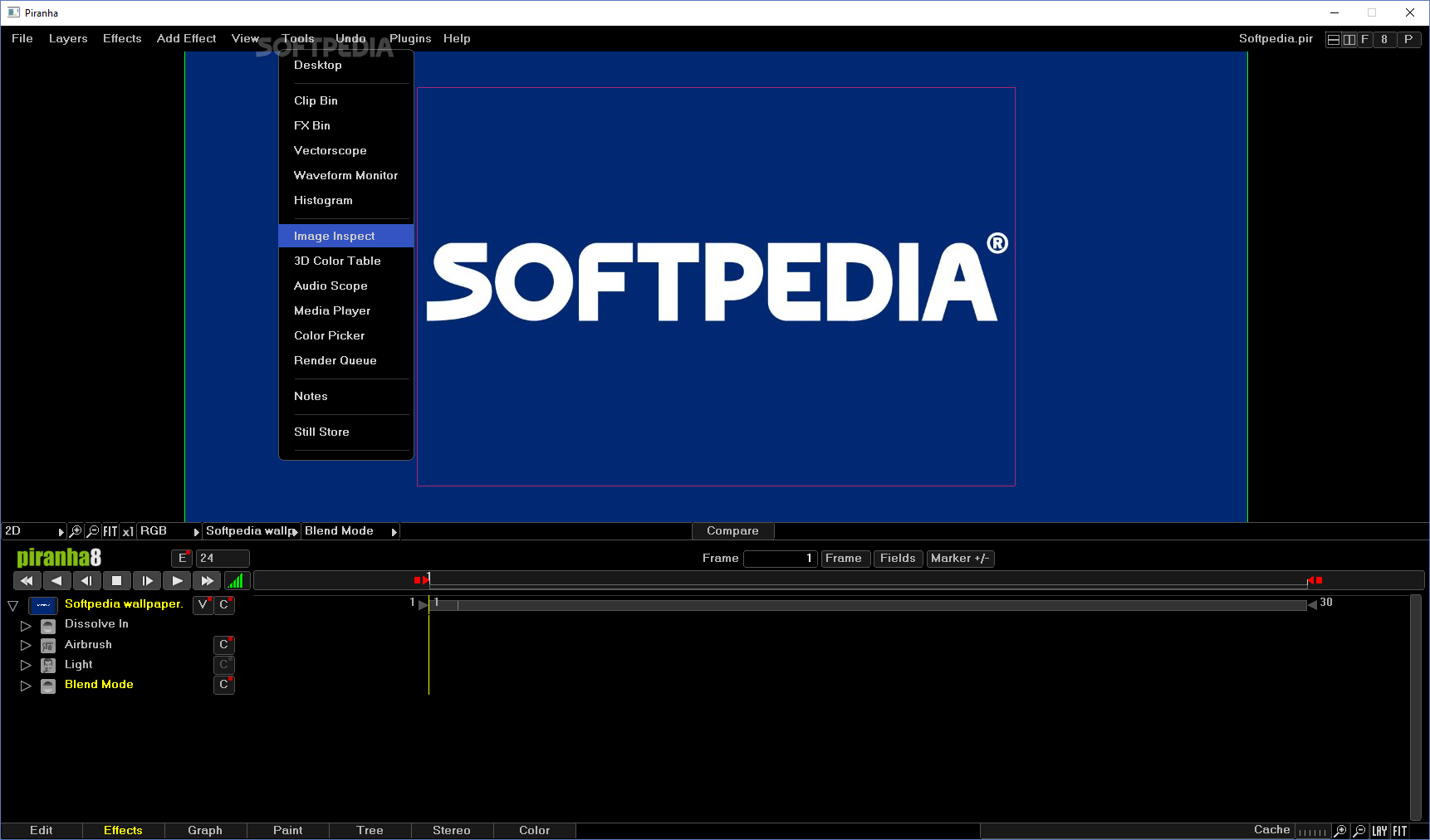Open the Layers menu

[68, 39]
